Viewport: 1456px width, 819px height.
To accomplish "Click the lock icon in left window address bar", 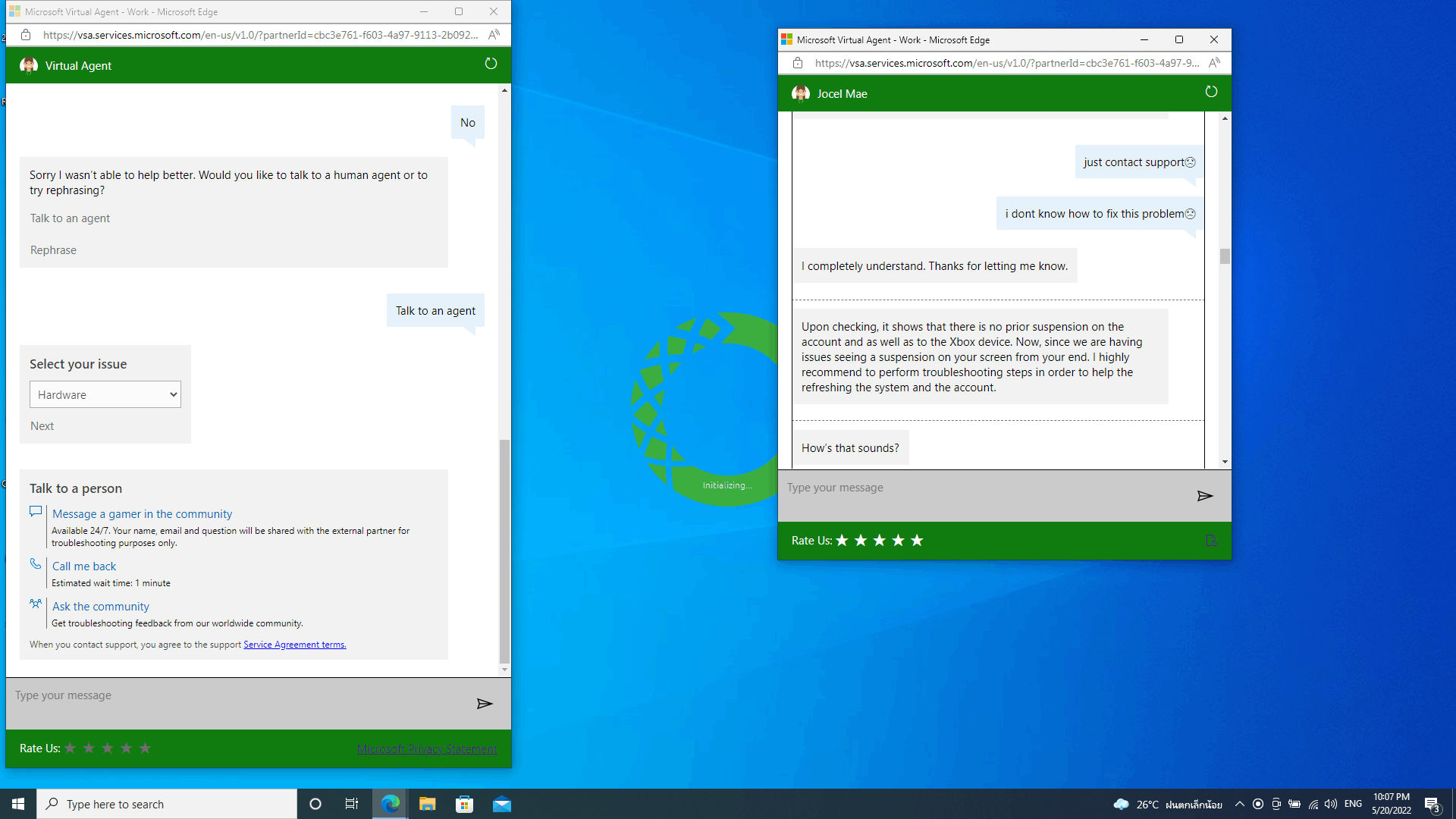I will [x=26, y=35].
